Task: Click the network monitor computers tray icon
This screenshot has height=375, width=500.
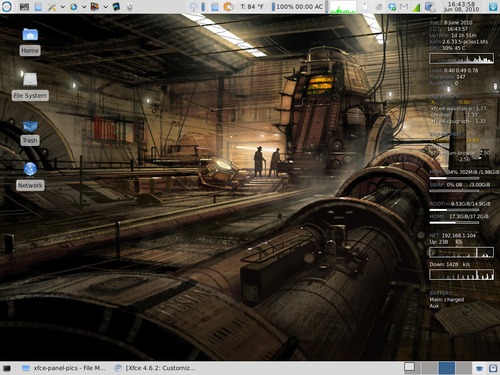Action: point(430,7)
